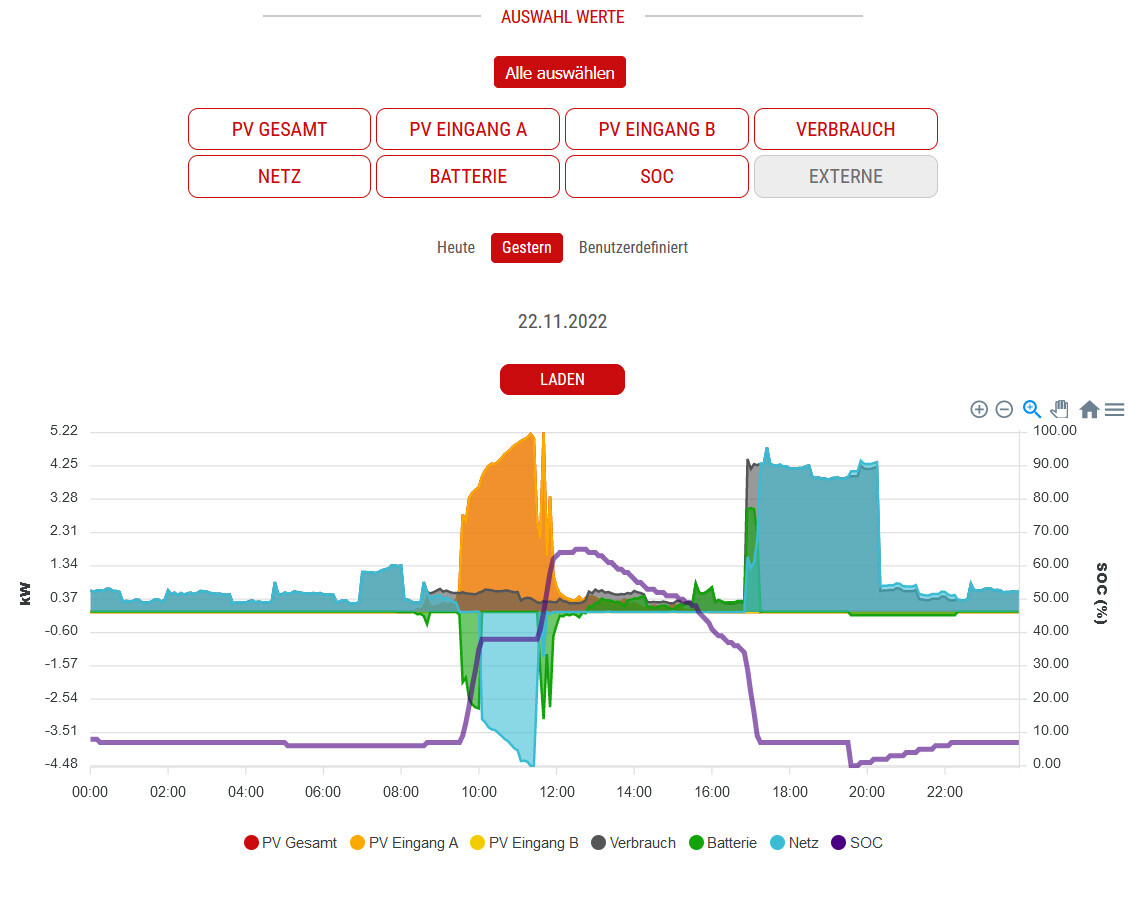The width and height of the screenshot is (1145, 904).
Task: Toggle PV Gesamt series in legend
Action: coord(290,843)
